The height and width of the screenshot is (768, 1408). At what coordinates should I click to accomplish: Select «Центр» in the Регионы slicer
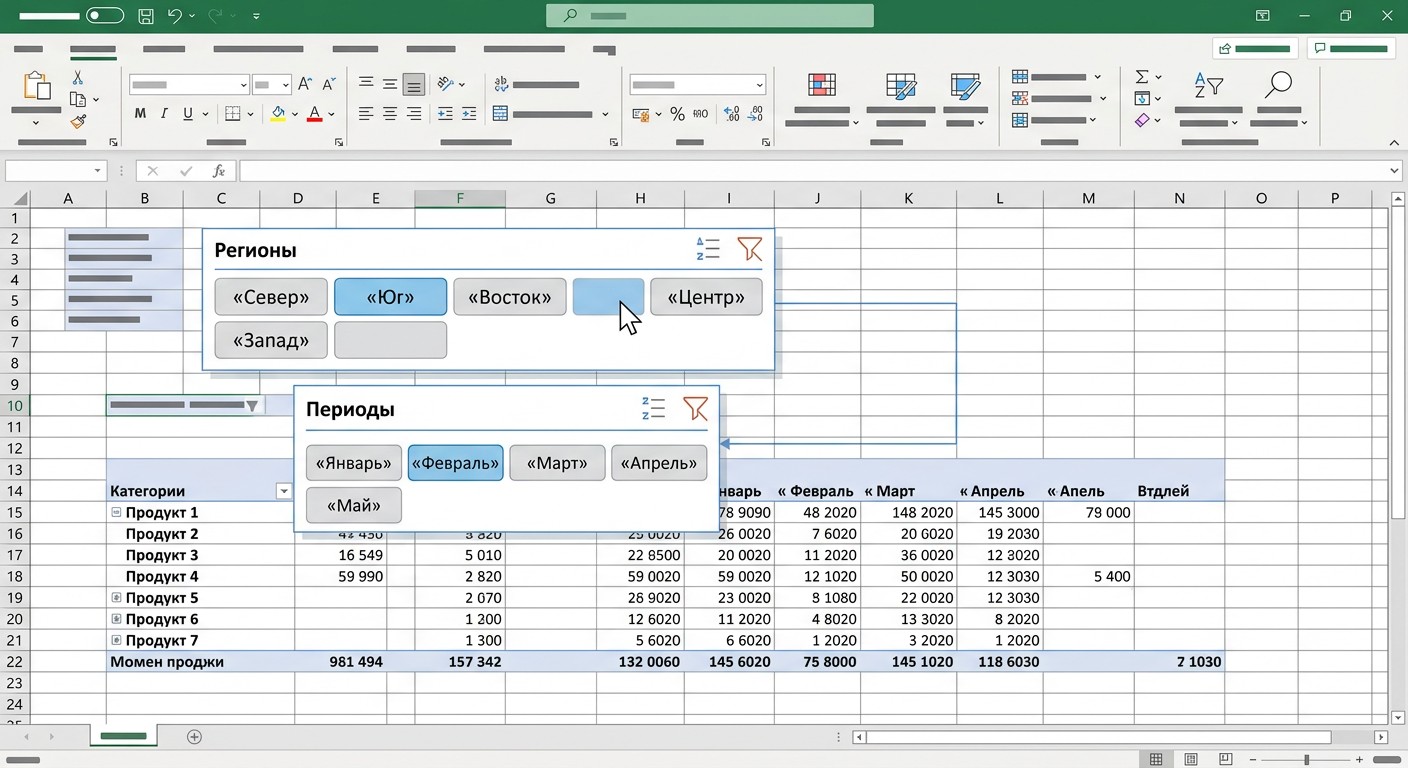706,297
